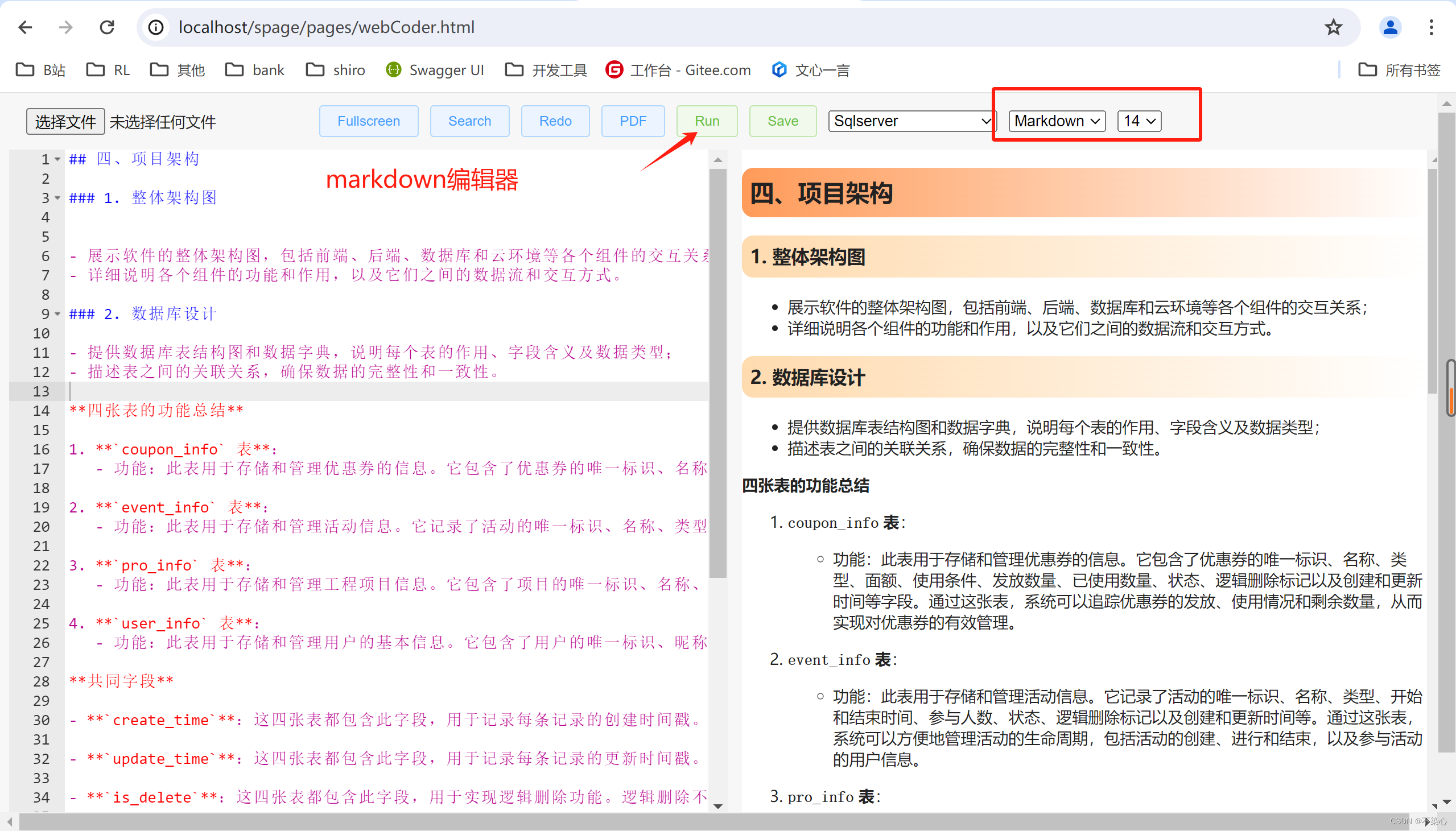Viewport: 1456px width, 831px height.
Task: Open the bank bookmark folder
Action: [254, 70]
